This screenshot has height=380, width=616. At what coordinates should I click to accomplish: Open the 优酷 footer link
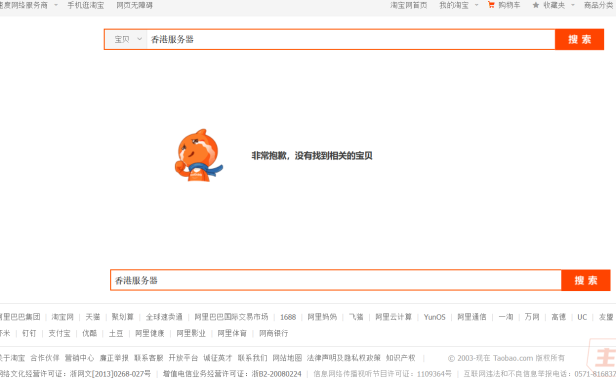pyautogui.click(x=90, y=333)
